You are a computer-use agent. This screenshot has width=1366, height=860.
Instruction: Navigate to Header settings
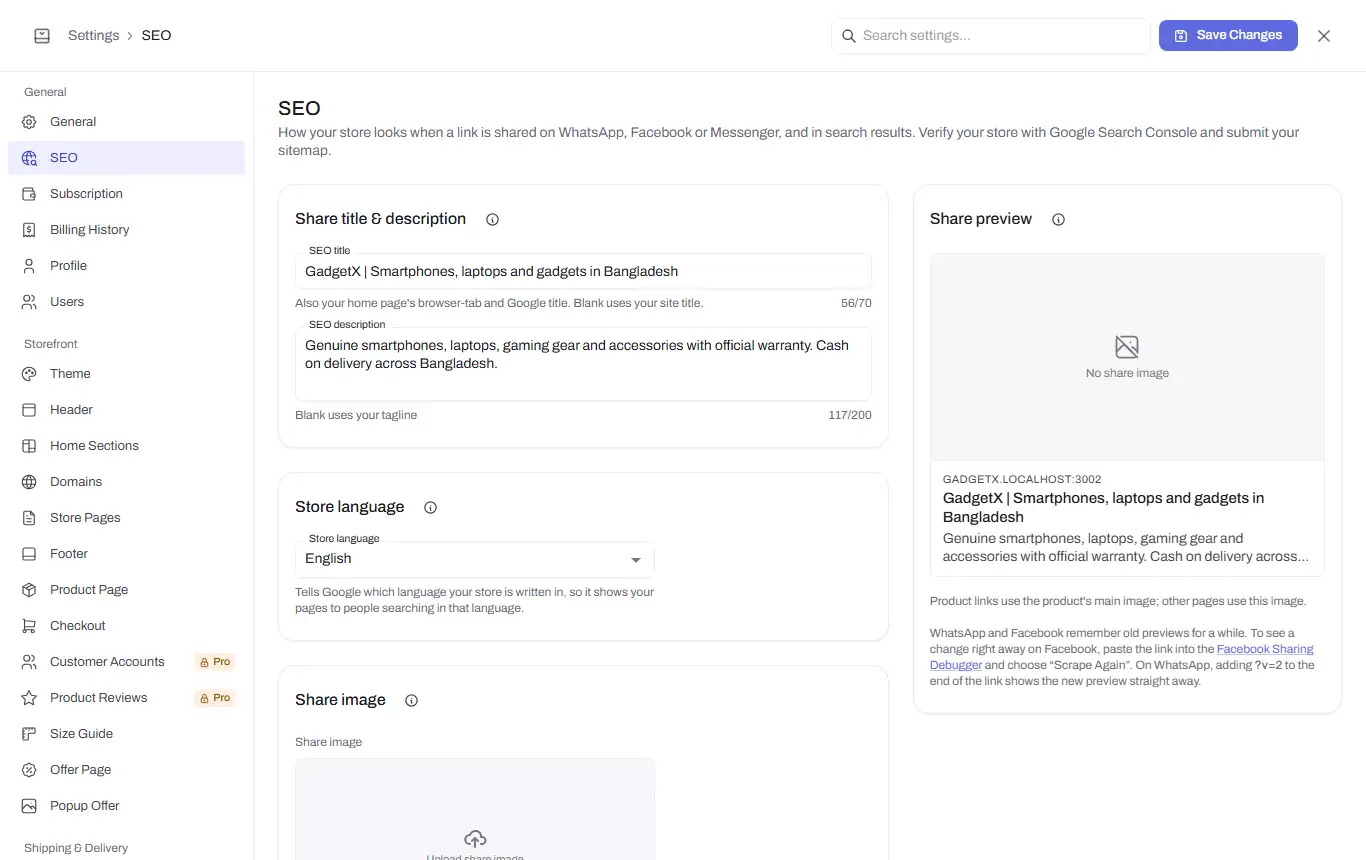(x=126, y=410)
